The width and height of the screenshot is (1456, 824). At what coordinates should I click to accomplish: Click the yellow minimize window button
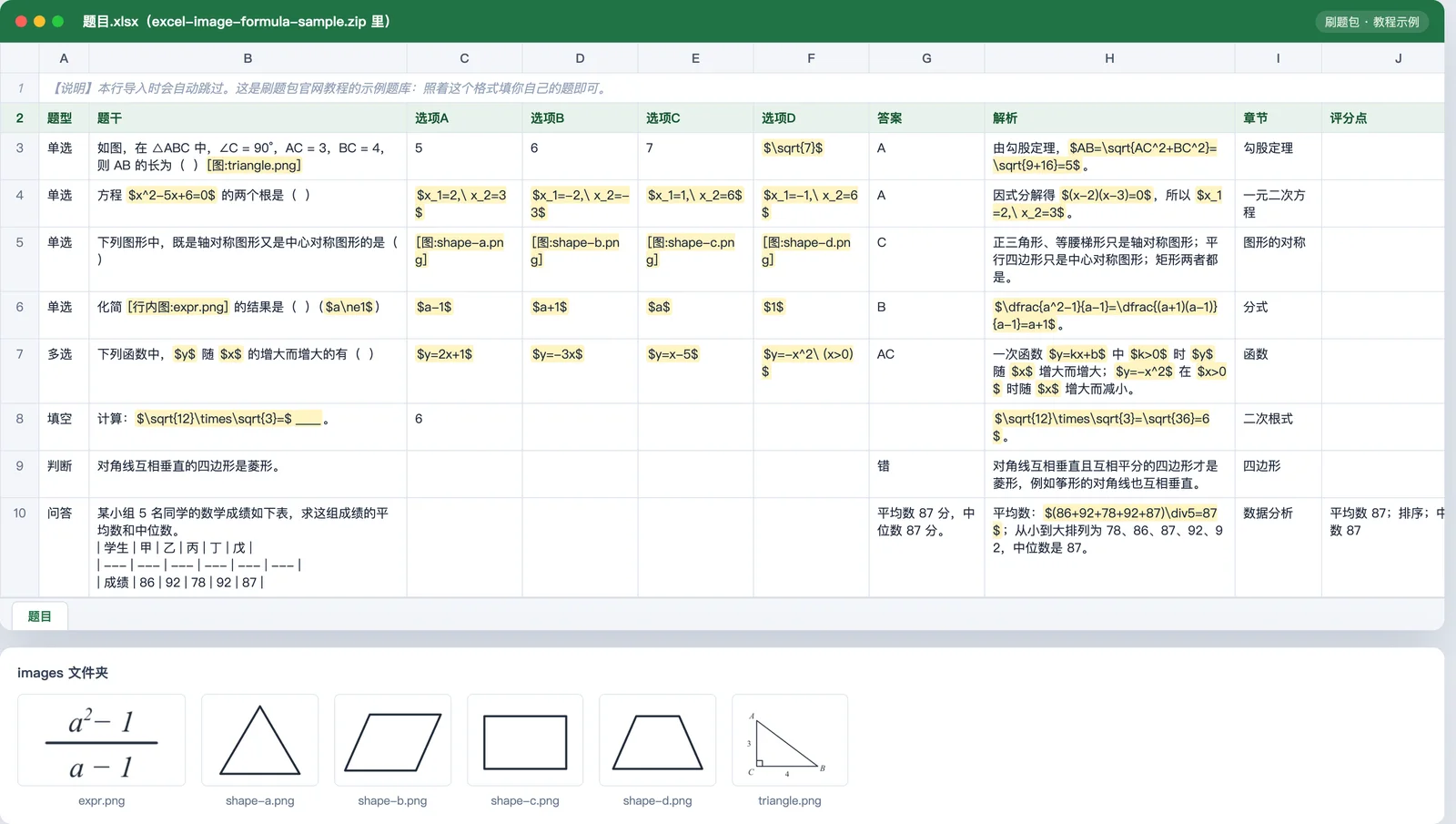point(39,21)
